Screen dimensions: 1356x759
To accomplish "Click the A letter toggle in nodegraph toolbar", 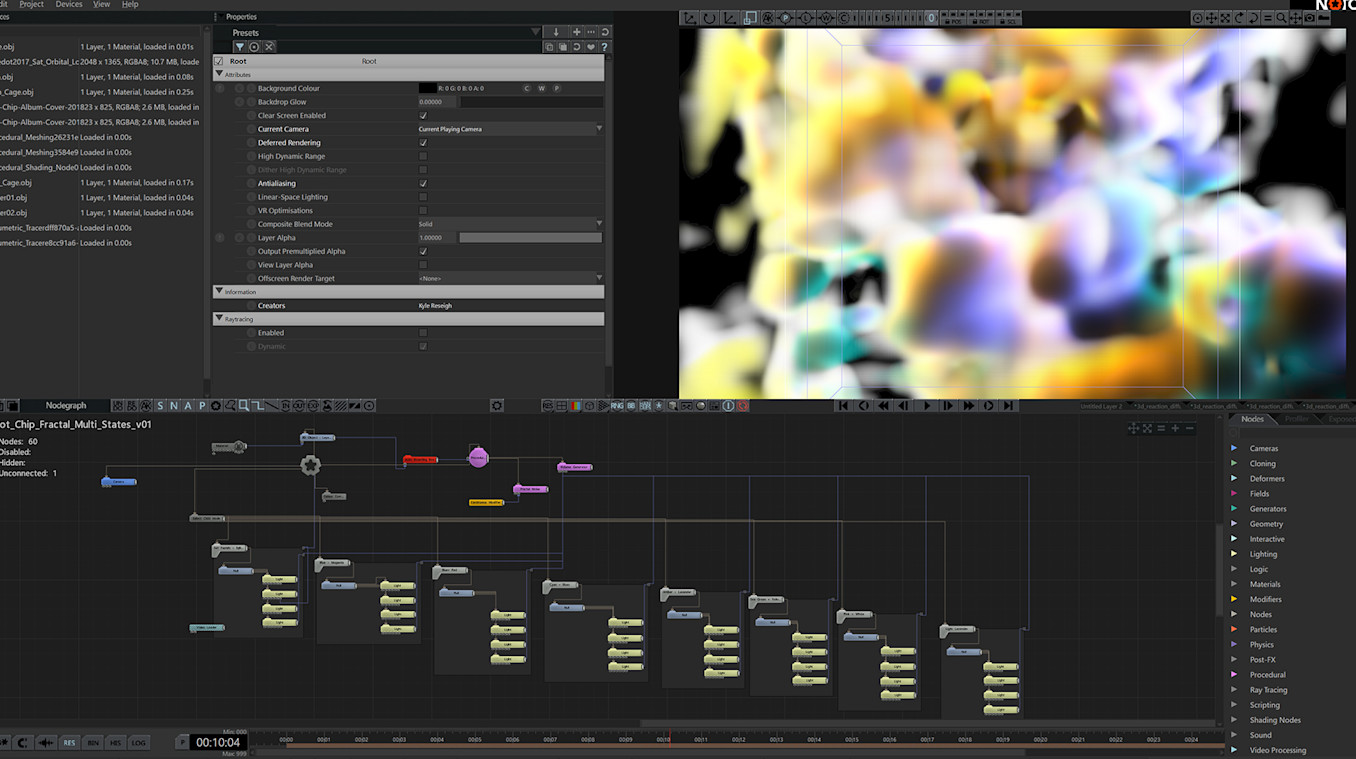I will tap(188, 406).
